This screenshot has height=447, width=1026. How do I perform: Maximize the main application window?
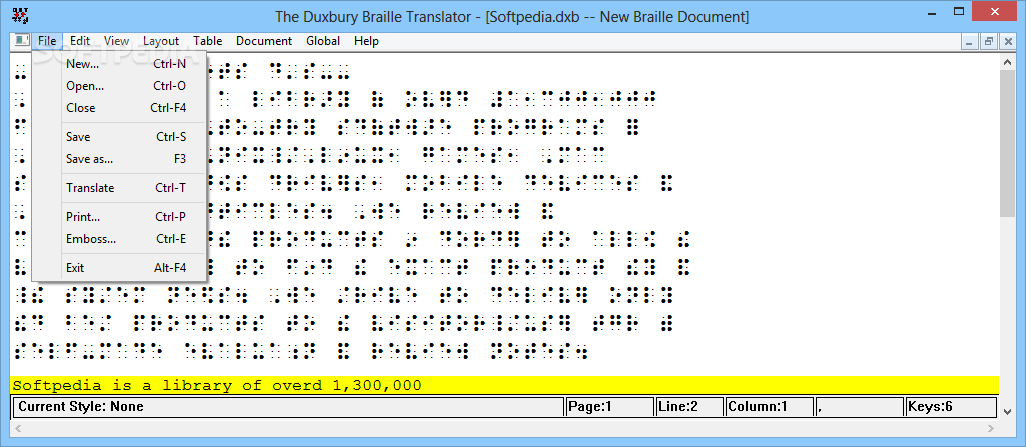959,11
